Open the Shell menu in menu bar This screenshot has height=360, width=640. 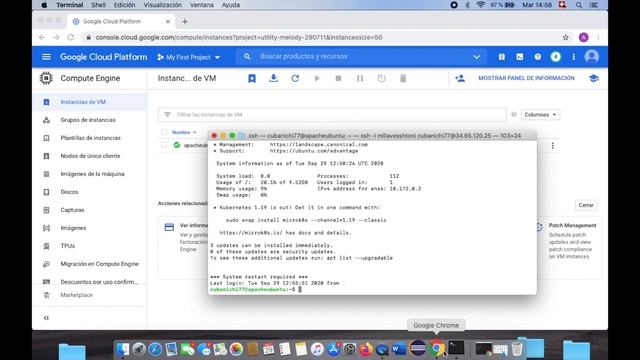pos(98,5)
